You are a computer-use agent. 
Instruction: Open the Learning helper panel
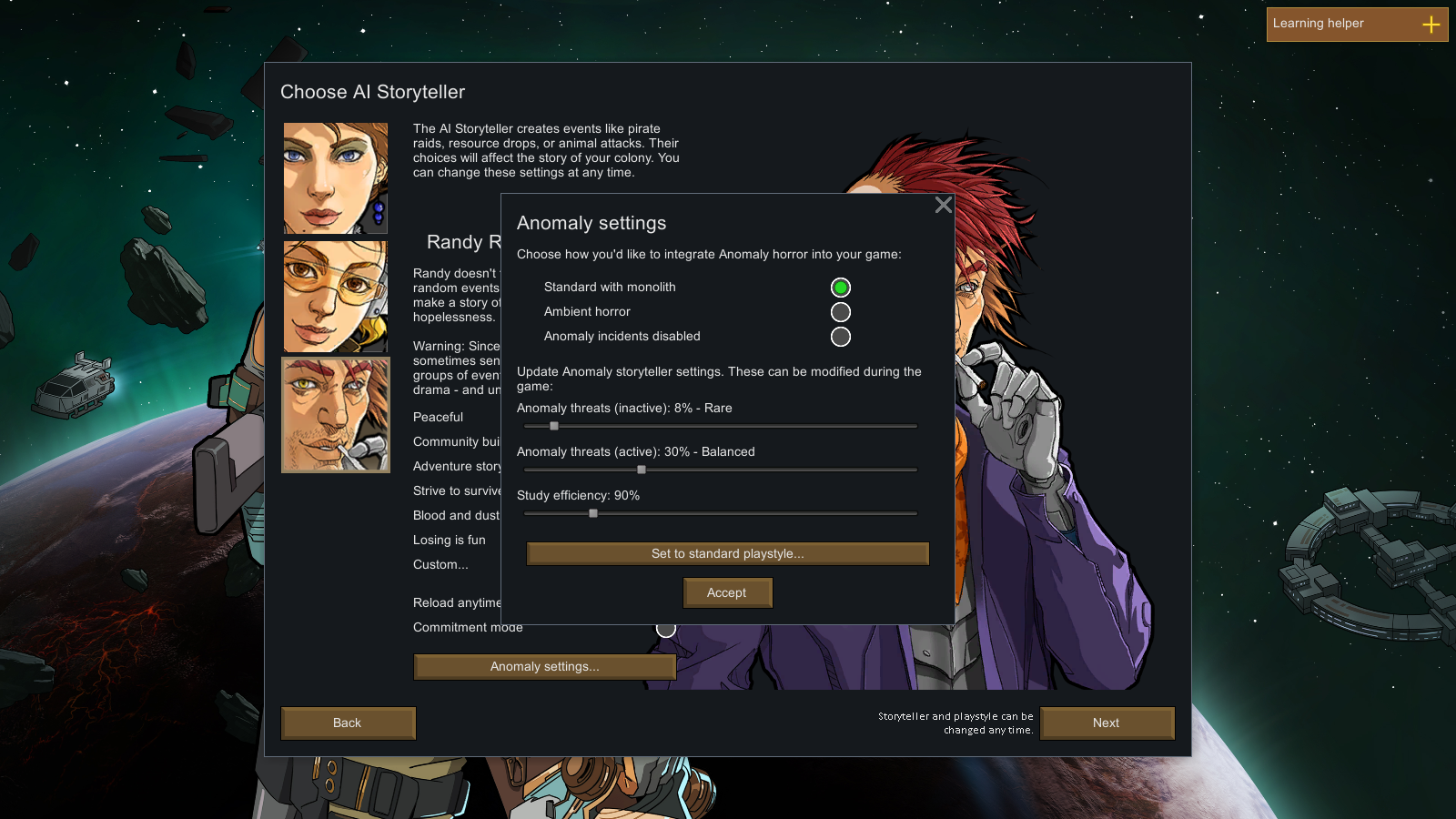(x=1357, y=25)
